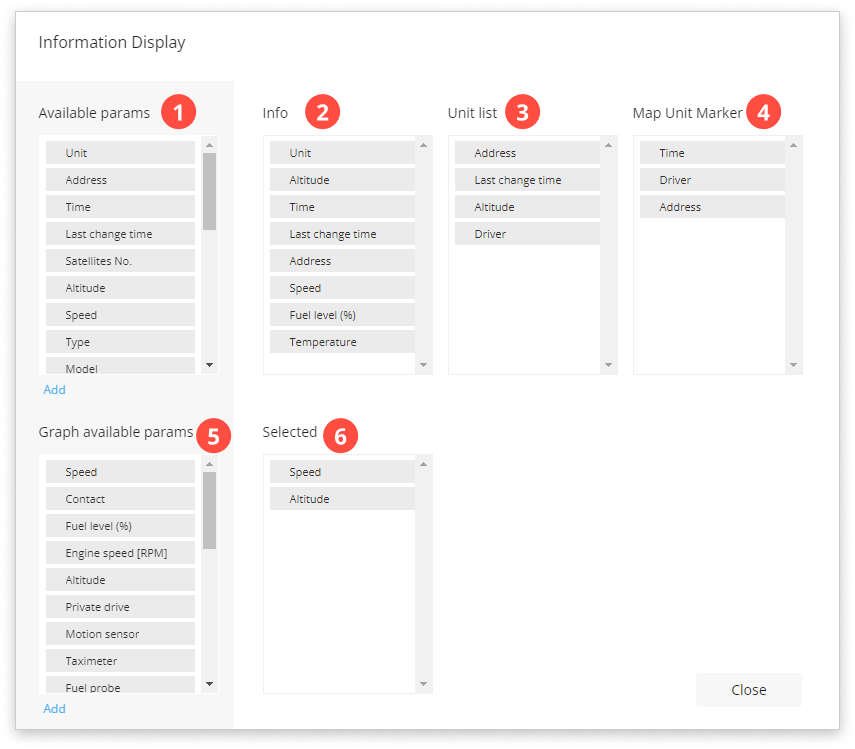Image resolution: width=855 pixels, height=749 pixels.
Task: Select Speed in Info list
Action: 342,288
